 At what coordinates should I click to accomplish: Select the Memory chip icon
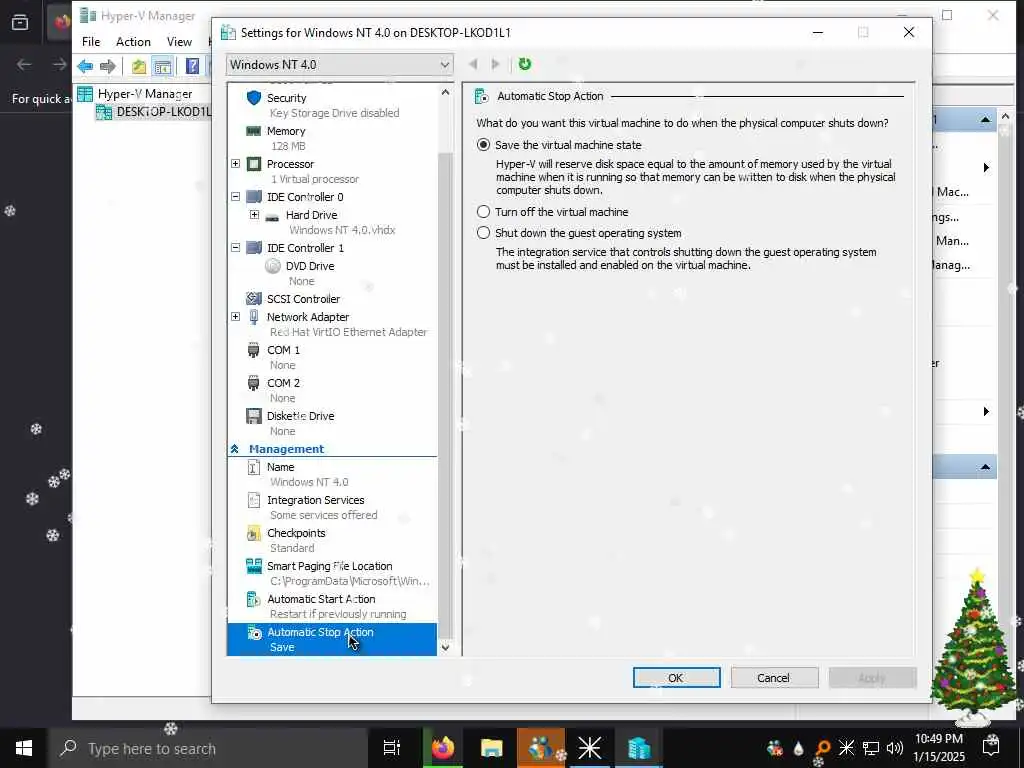[253, 131]
